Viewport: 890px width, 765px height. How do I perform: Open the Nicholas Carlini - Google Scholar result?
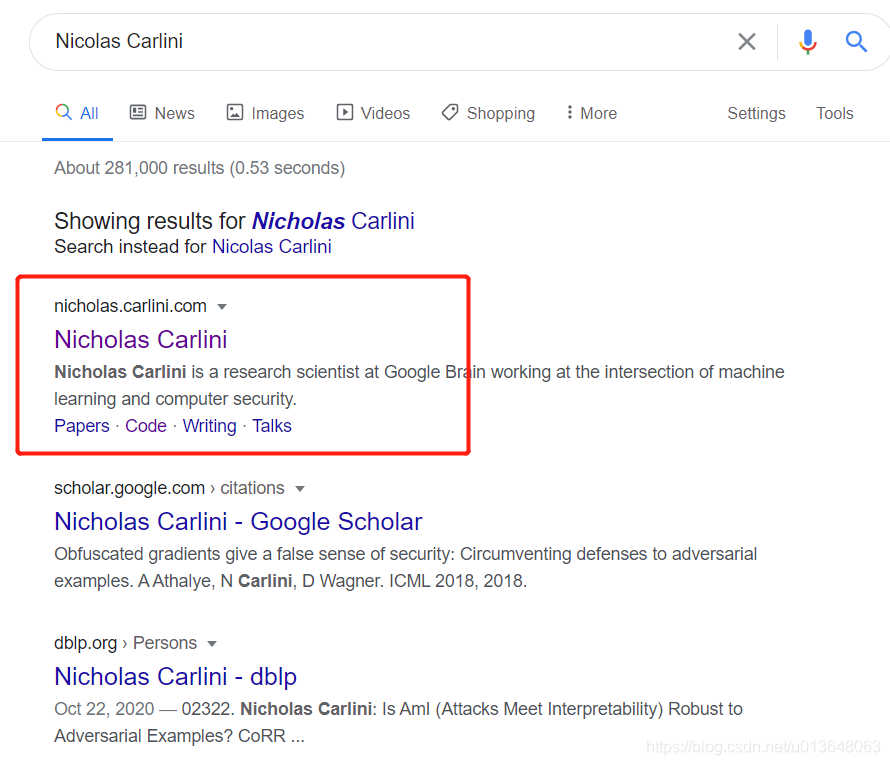(x=238, y=522)
